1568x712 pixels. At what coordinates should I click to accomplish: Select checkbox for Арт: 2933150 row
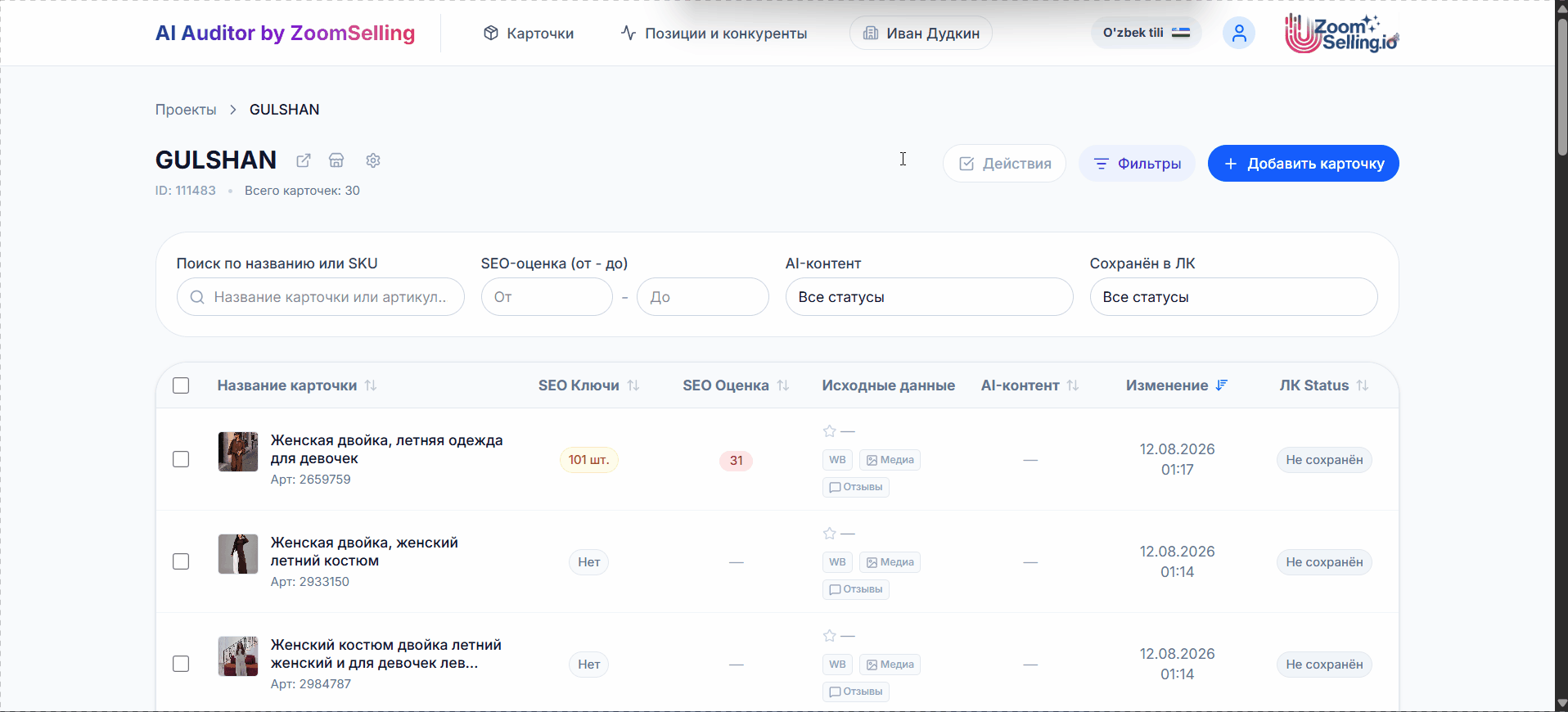(x=181, y=561)
